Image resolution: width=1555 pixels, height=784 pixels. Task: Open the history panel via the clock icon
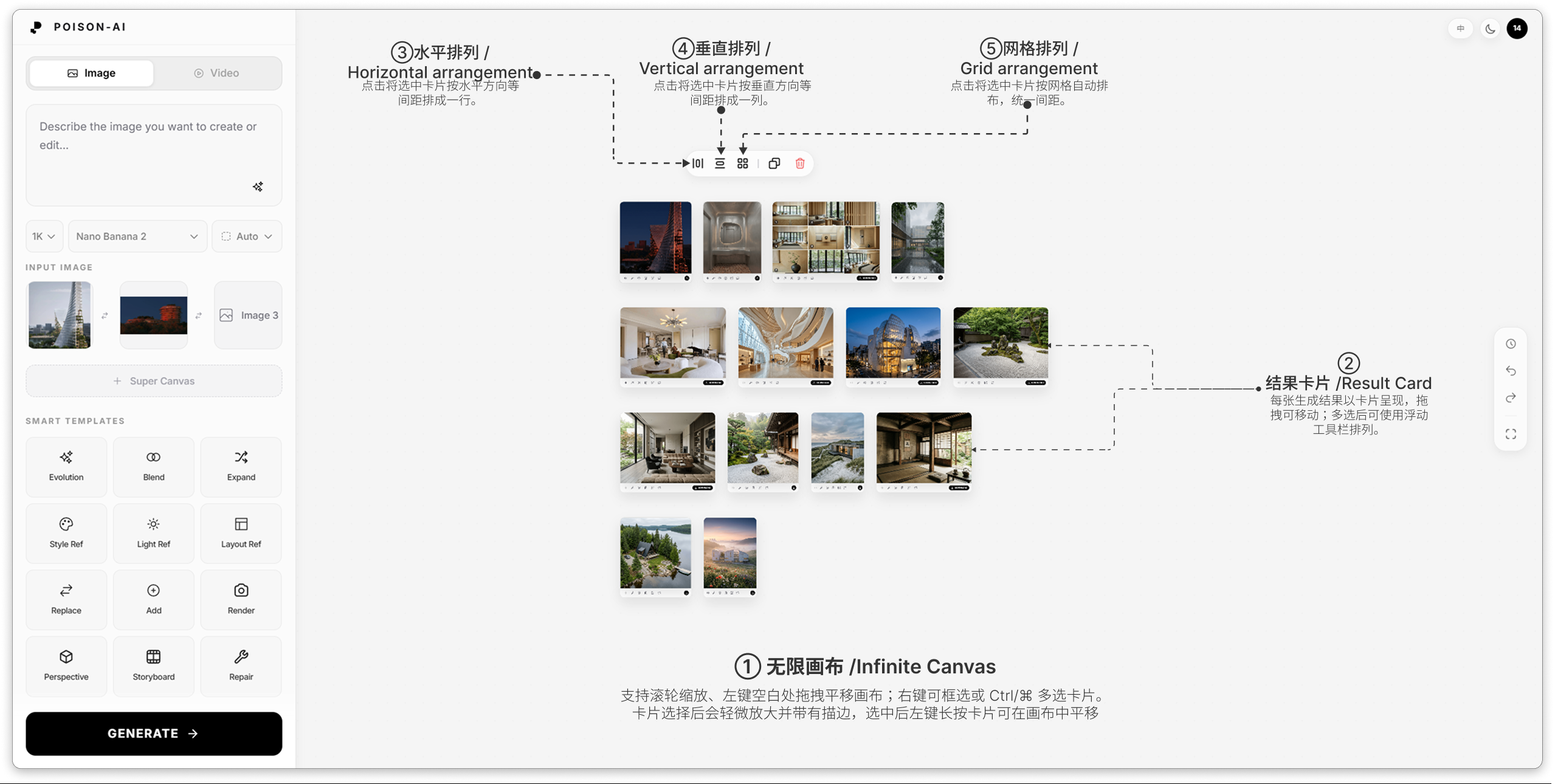(x=1510, y=343)
